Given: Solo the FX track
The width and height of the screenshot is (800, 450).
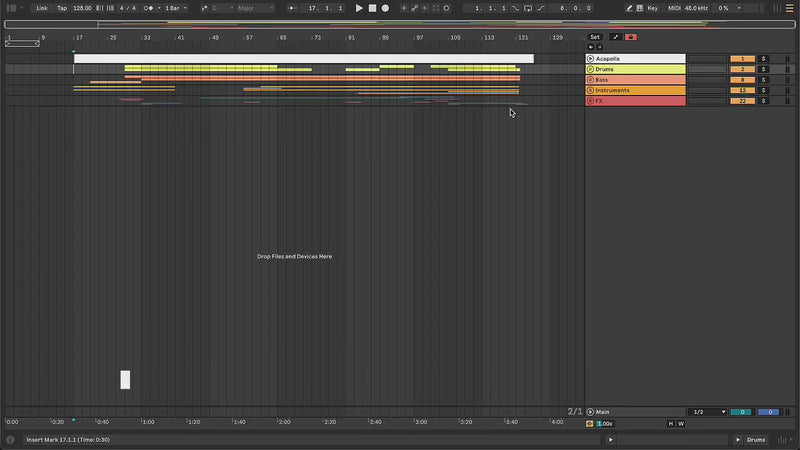Looking at the screenshot, I should click(762, 101).
